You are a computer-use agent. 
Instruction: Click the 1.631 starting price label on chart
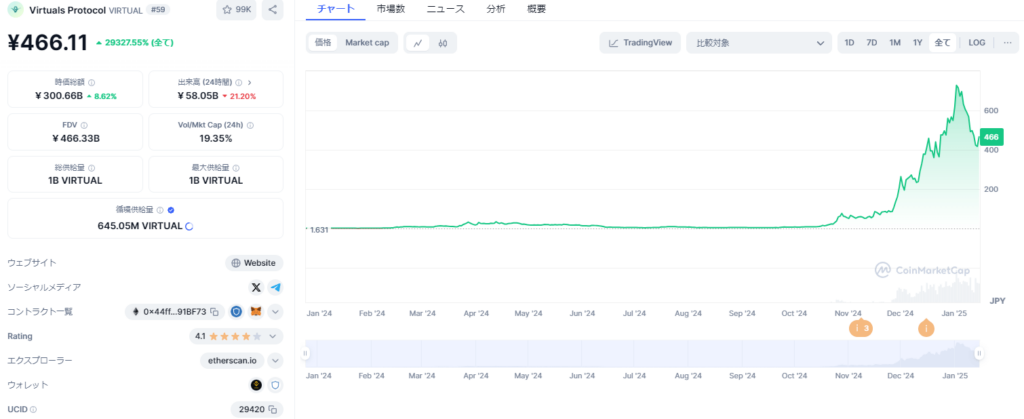[319, 230]
